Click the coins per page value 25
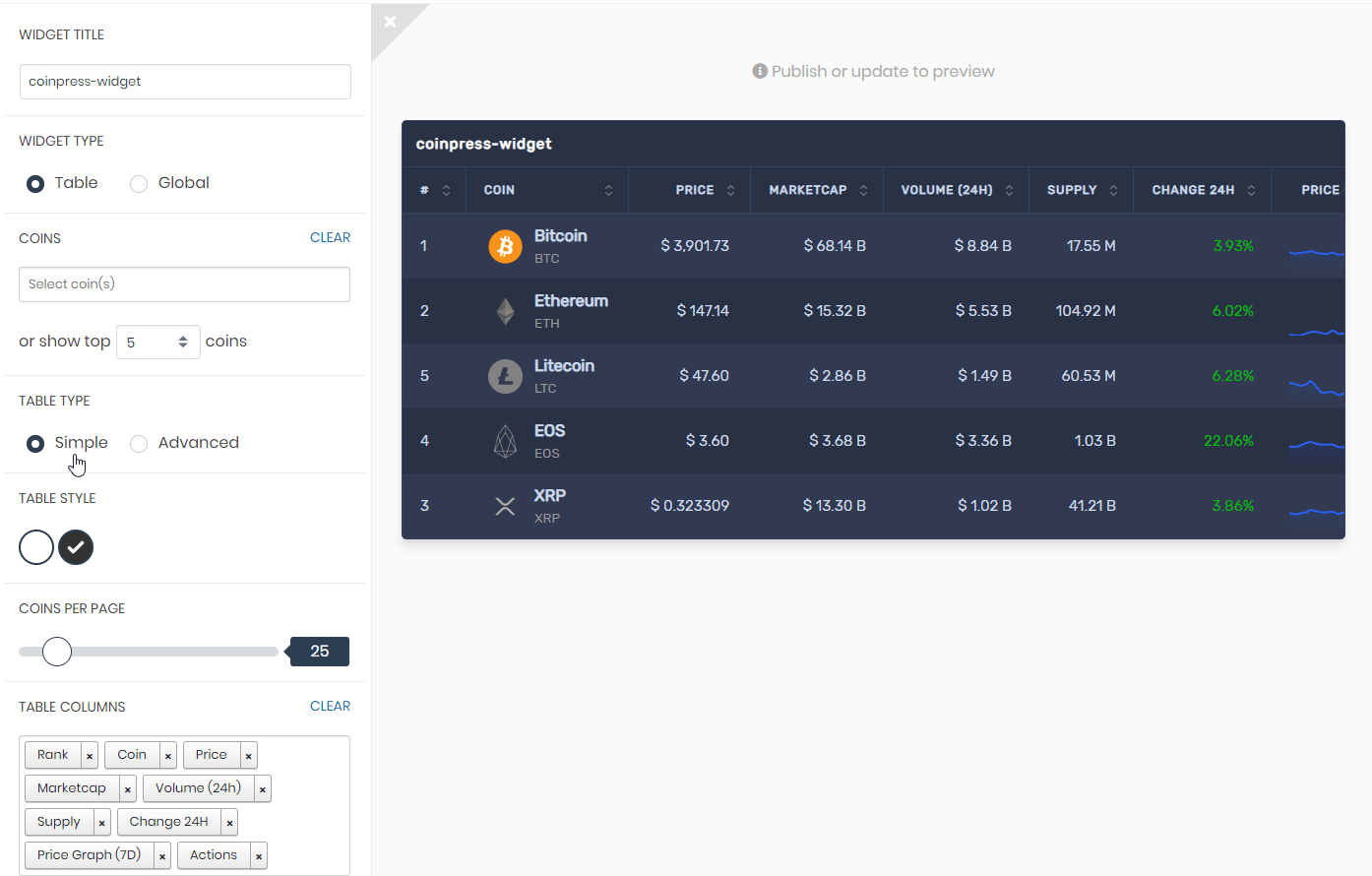Image resolution: width=1372 pixels, height=876 pixels. pyautogui.click(x=319, y=652)
